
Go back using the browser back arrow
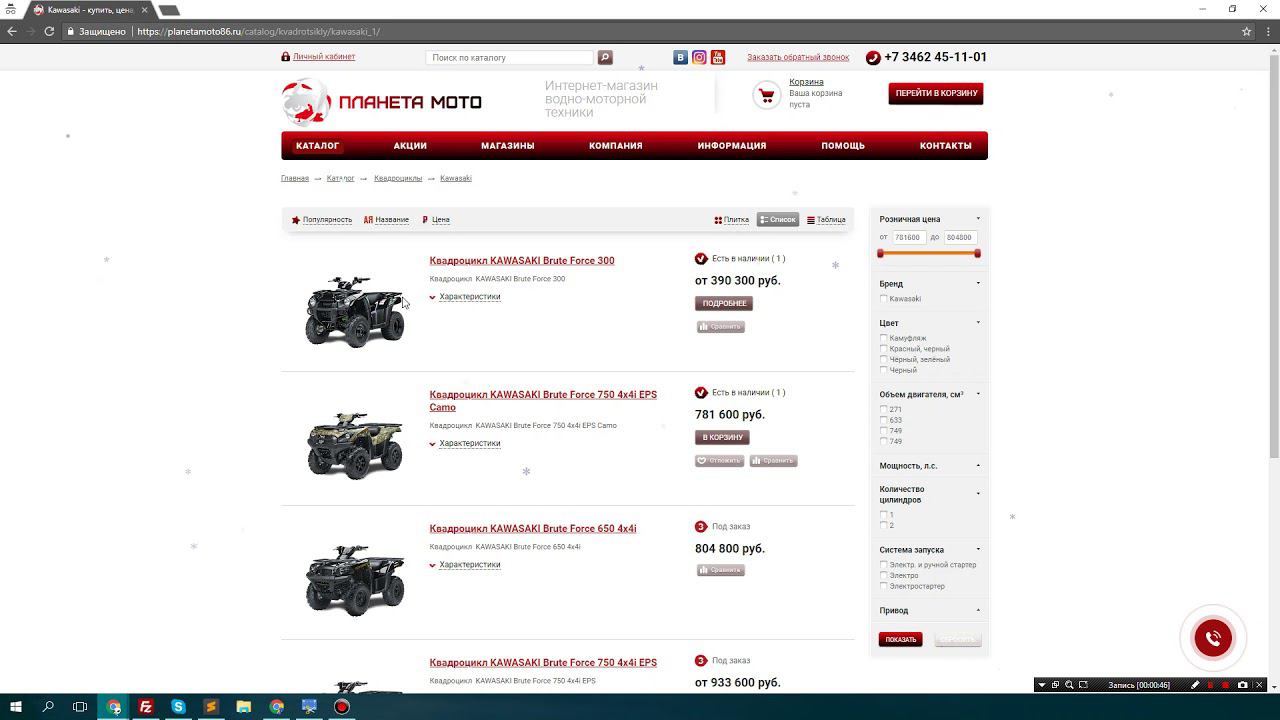[x=12, y=31]
